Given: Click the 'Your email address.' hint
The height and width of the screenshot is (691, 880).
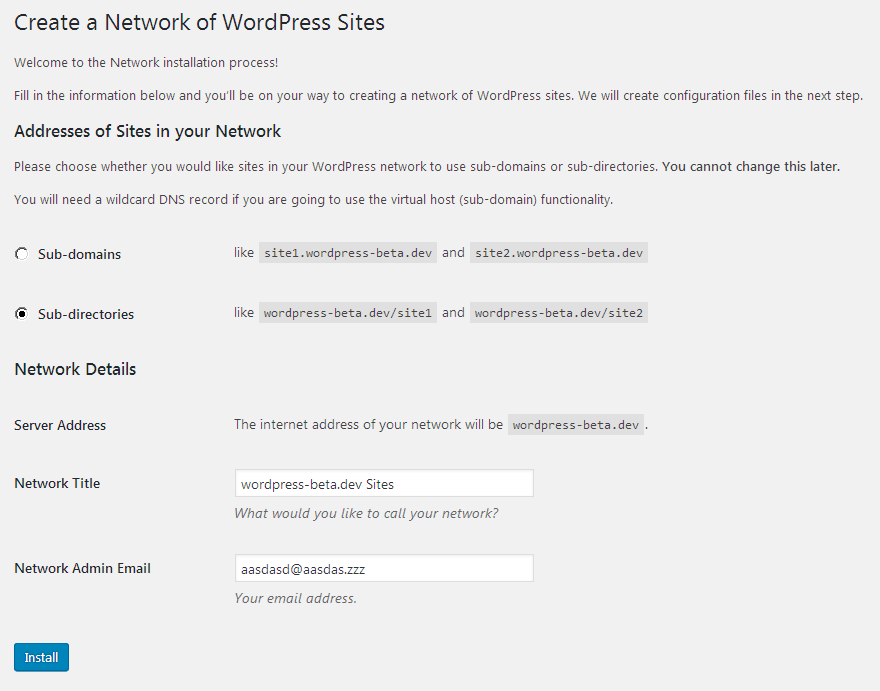Looking at the screenshot, I should [x=296, y=598].
